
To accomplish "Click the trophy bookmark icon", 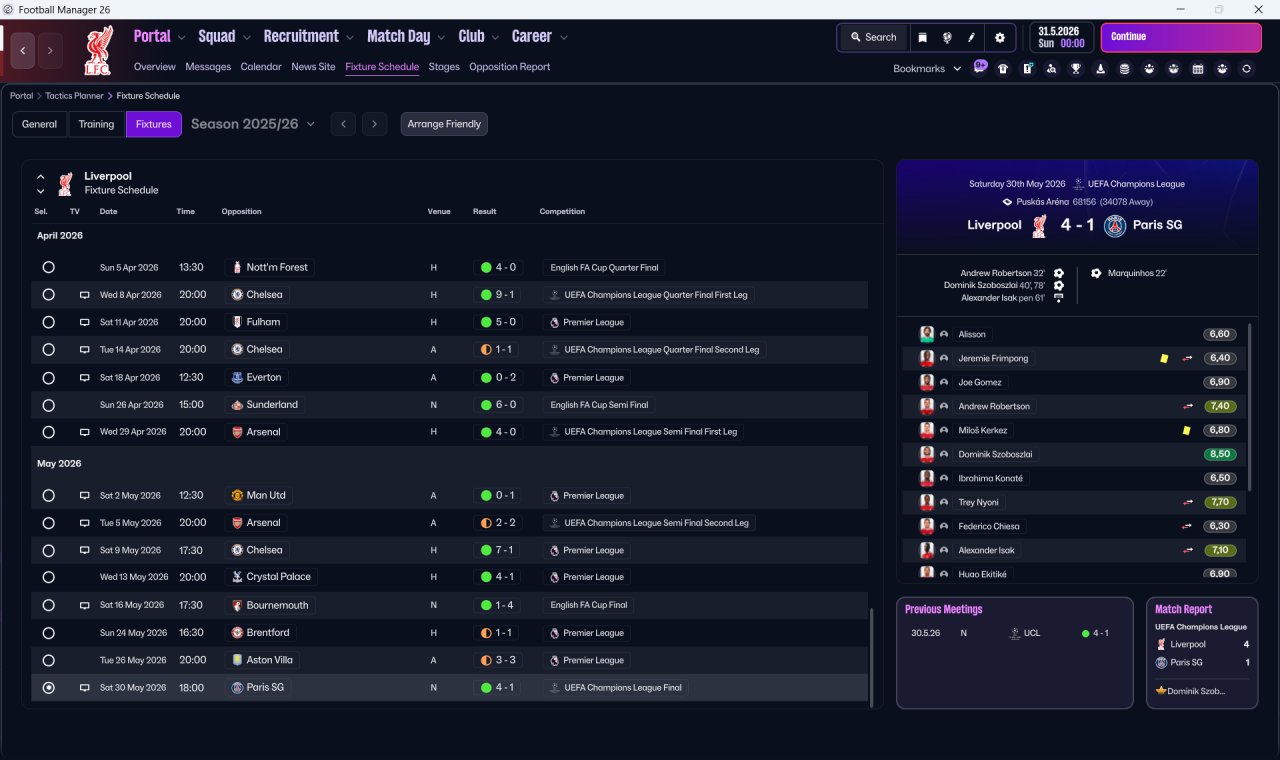I will [x=1076, y=69].
